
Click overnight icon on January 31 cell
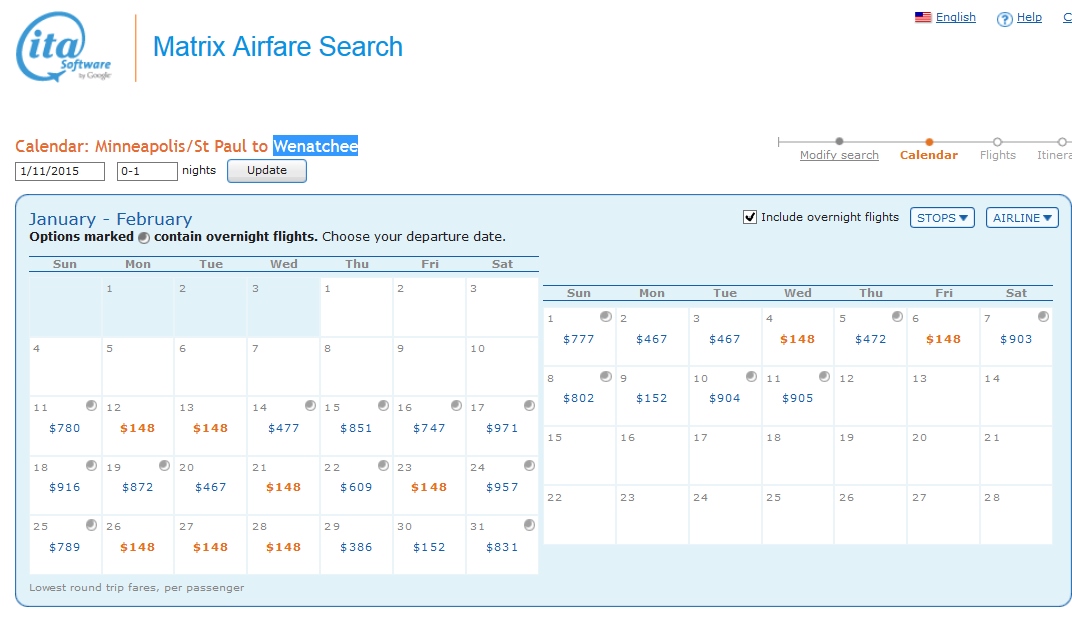click(x=529, y=525)
